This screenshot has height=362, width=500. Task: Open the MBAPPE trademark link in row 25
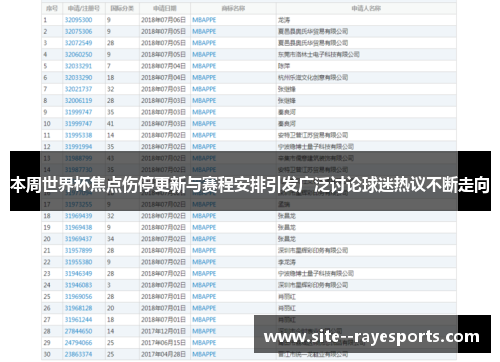pyautogui.click(x=204, y=297)
